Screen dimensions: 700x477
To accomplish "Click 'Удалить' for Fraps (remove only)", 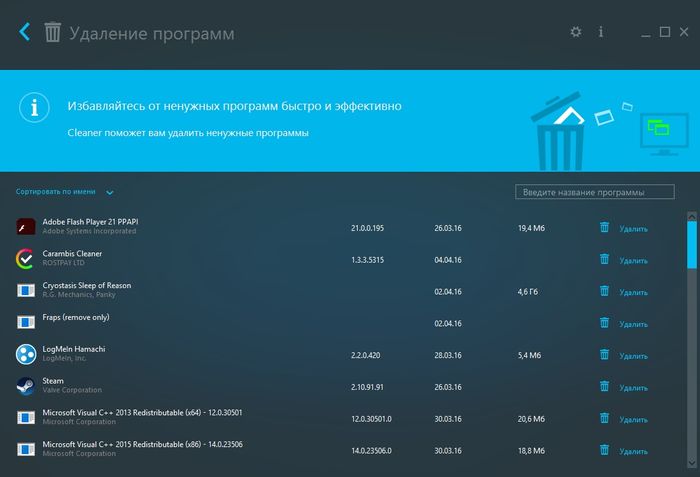I will point(633,324).
